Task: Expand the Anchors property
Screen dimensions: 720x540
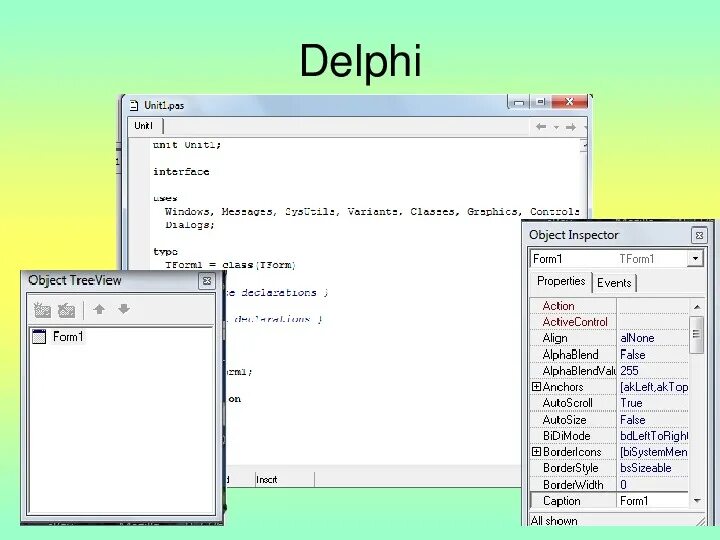Action: 536,387
